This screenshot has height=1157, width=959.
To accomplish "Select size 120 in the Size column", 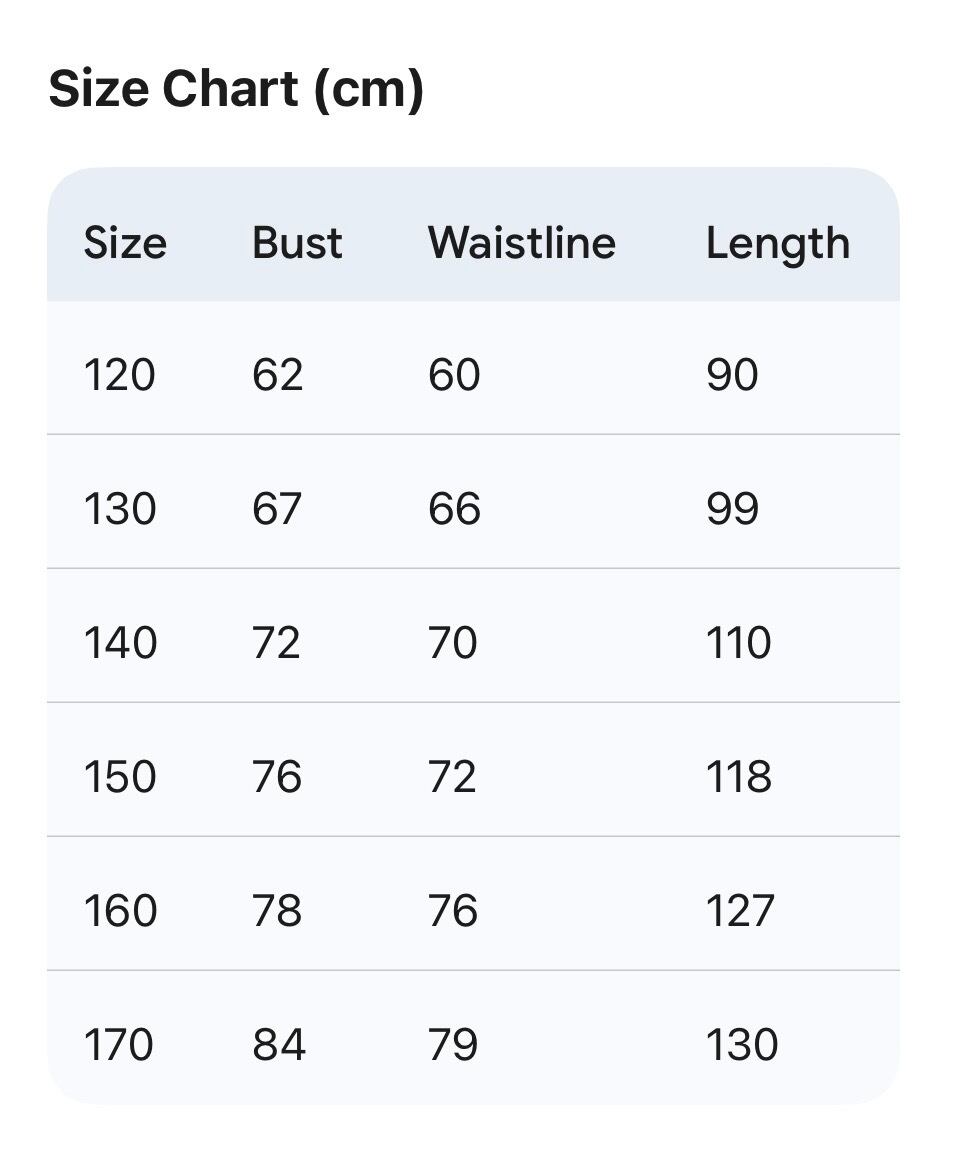I will tap(120, 375).
